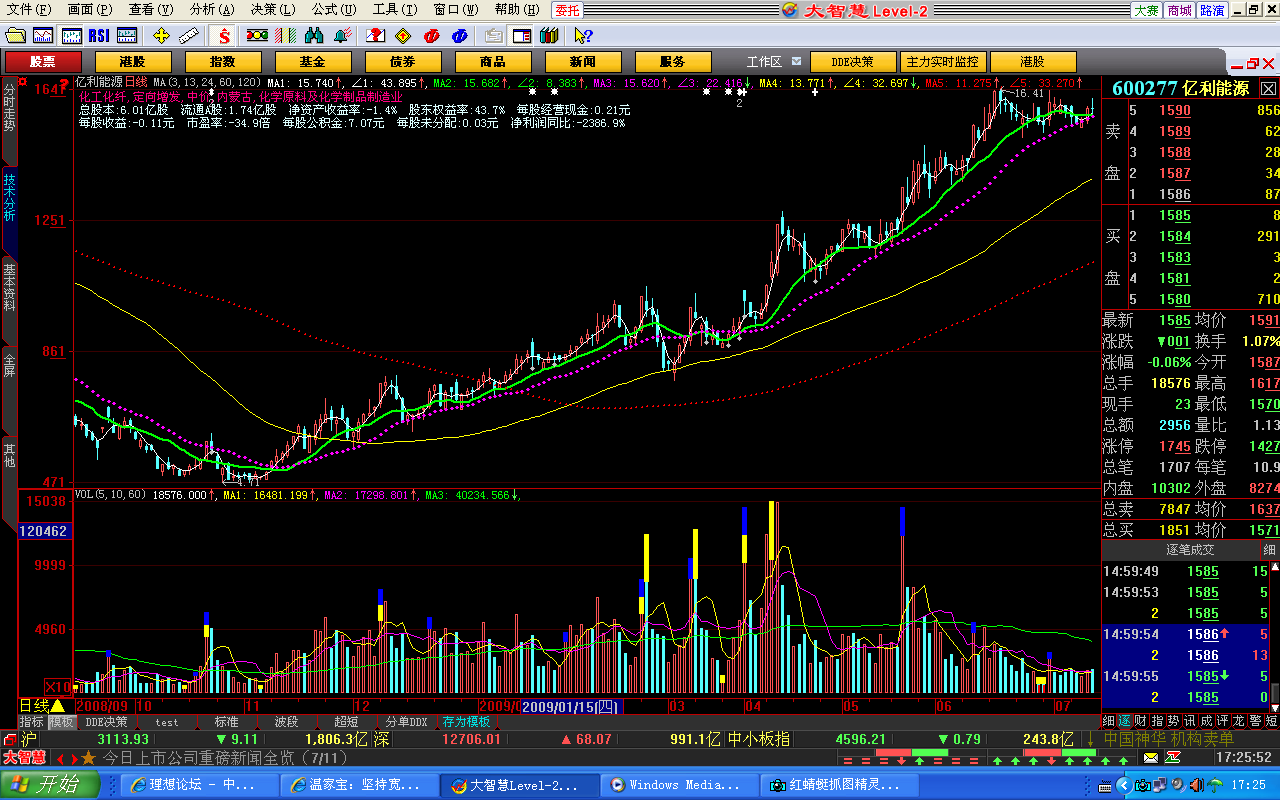Select the 波段 template tab
Screen dimensions: 1280x800
(286, 722)
